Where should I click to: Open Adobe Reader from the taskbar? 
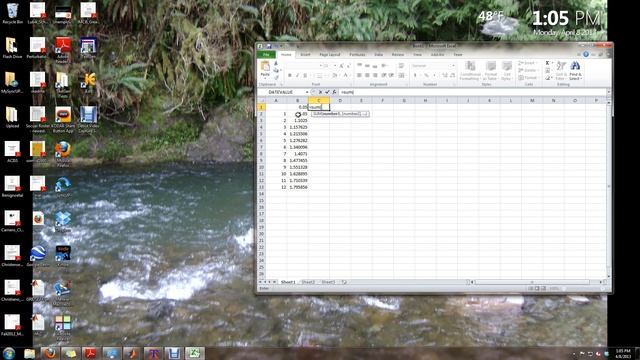pos(90,353)
